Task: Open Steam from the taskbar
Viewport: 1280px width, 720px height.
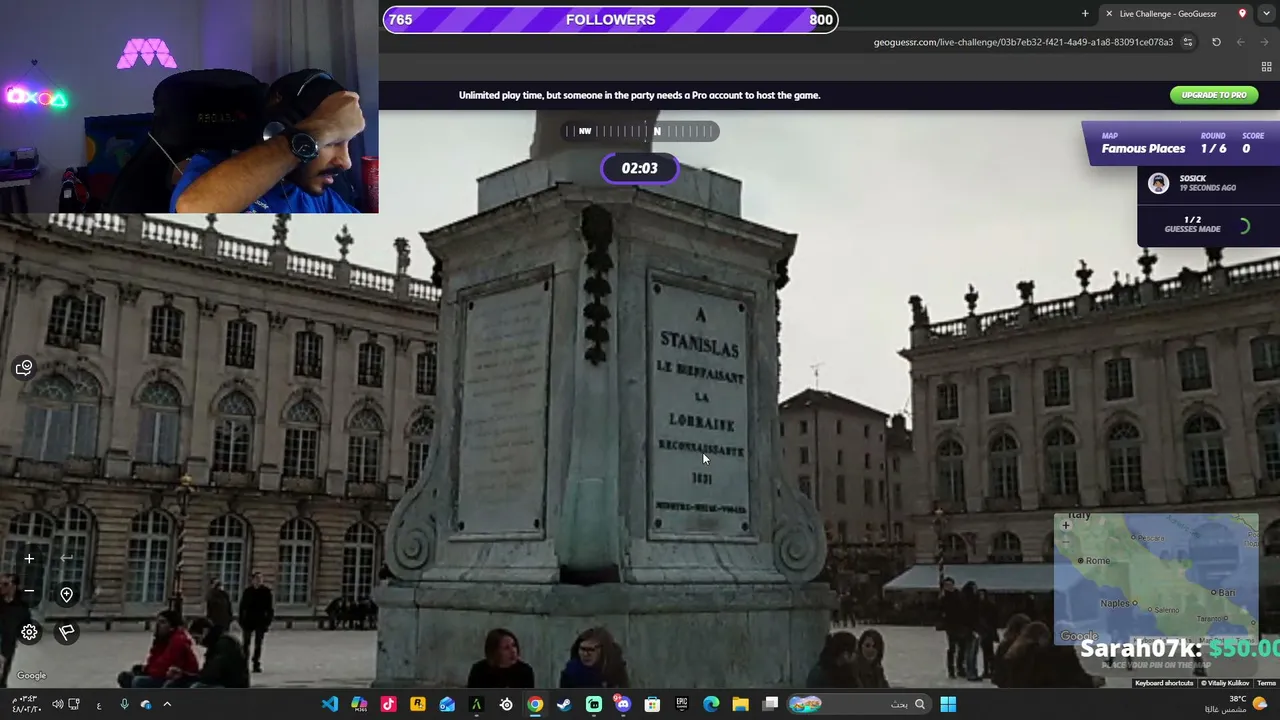Action: click(x=564, y=704)
